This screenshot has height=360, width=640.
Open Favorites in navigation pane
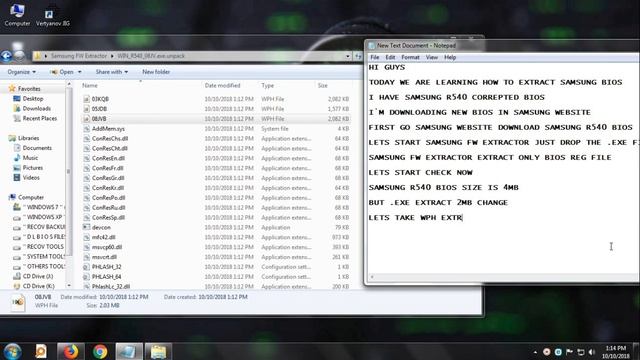pos(29,89)
